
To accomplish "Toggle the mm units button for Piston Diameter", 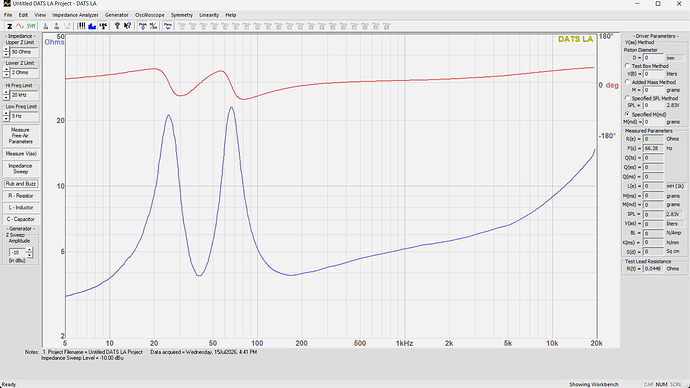I will point(675,58).
